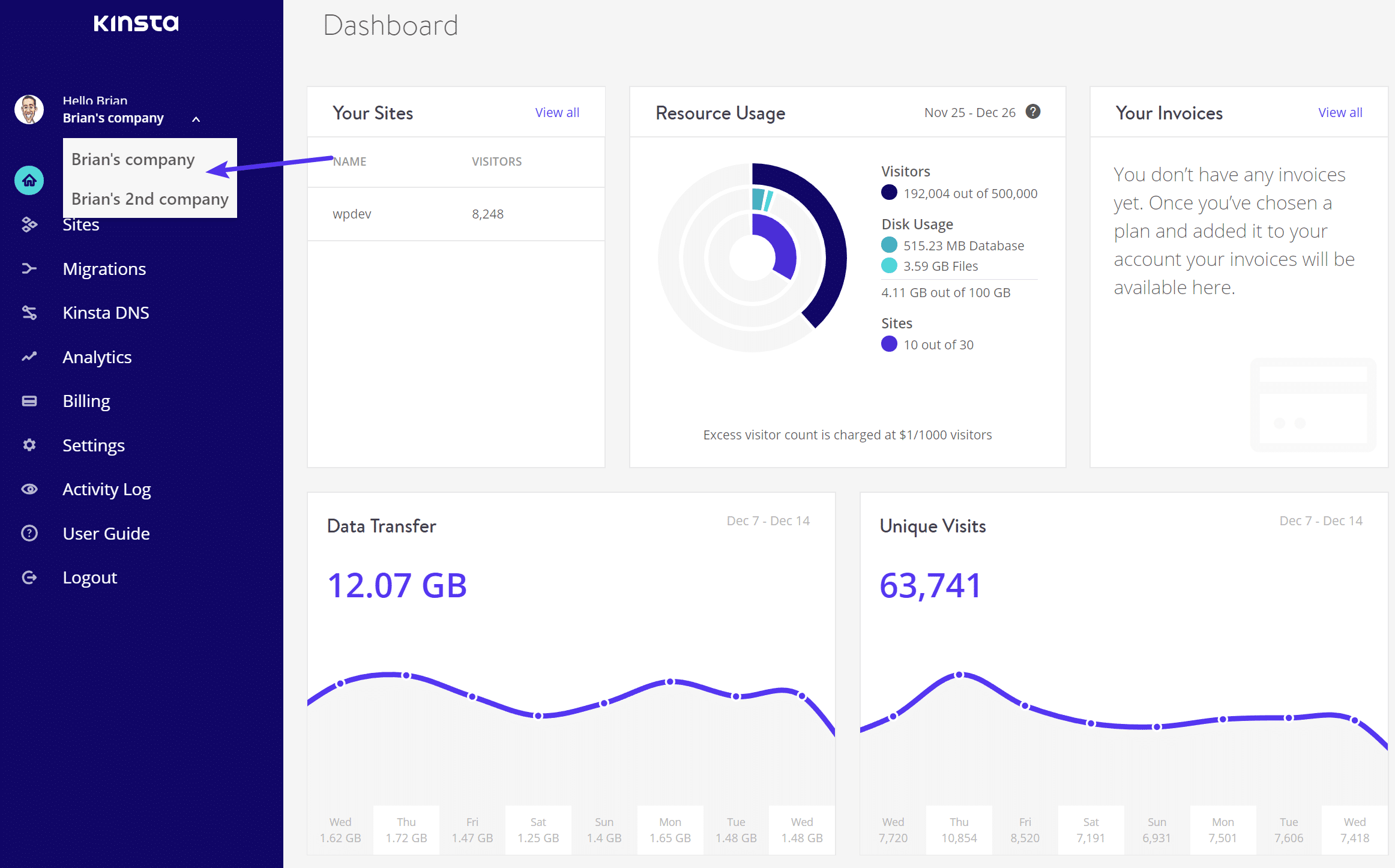The height and width of the screenshot is (868, 1395).
Task: Select Brian's company from dropdown
Action: (133, 160)
